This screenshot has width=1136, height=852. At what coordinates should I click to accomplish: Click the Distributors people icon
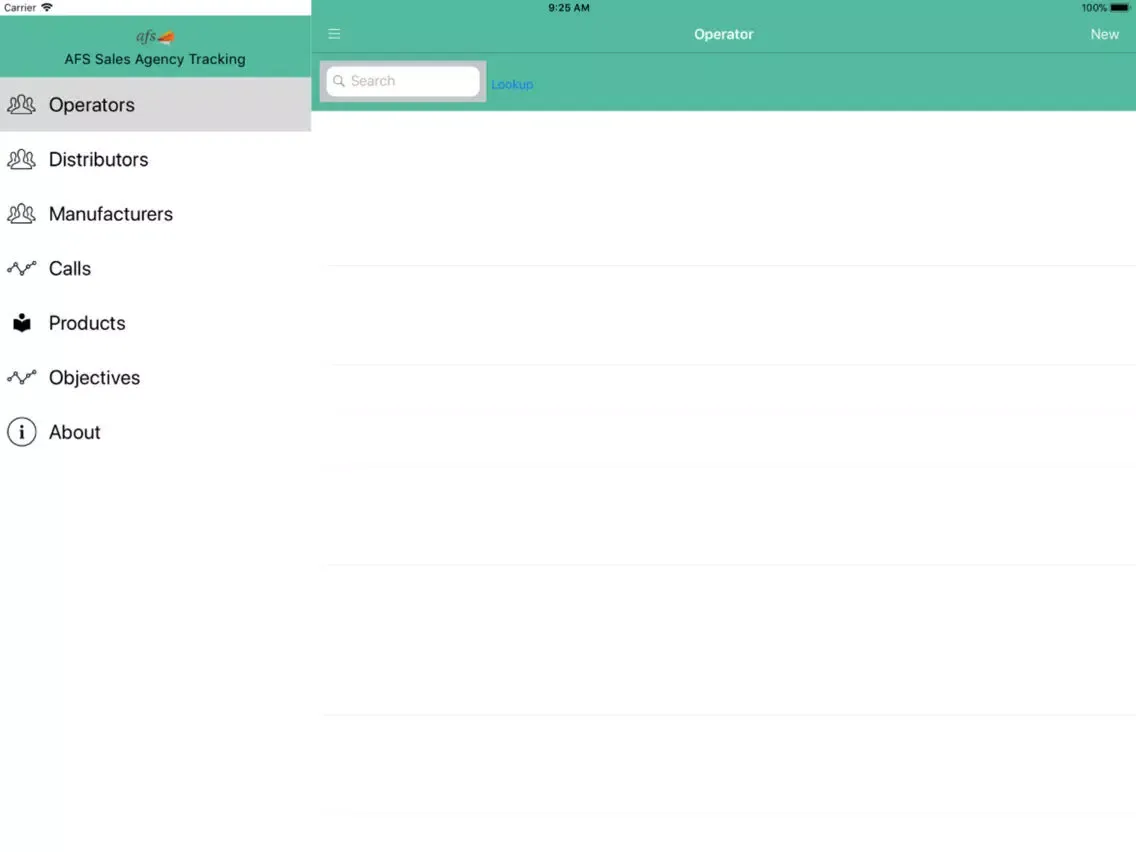(21, 159)
